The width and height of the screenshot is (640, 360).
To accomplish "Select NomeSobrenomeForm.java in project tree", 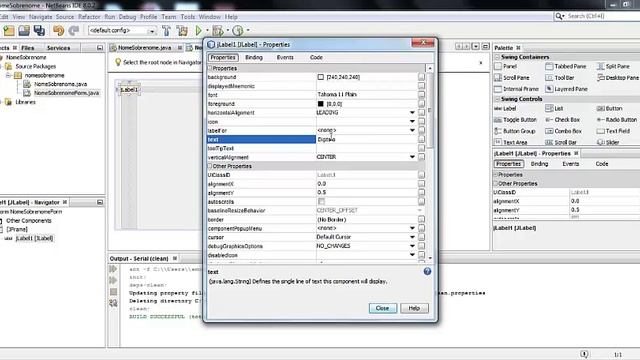I will (66, 93).
